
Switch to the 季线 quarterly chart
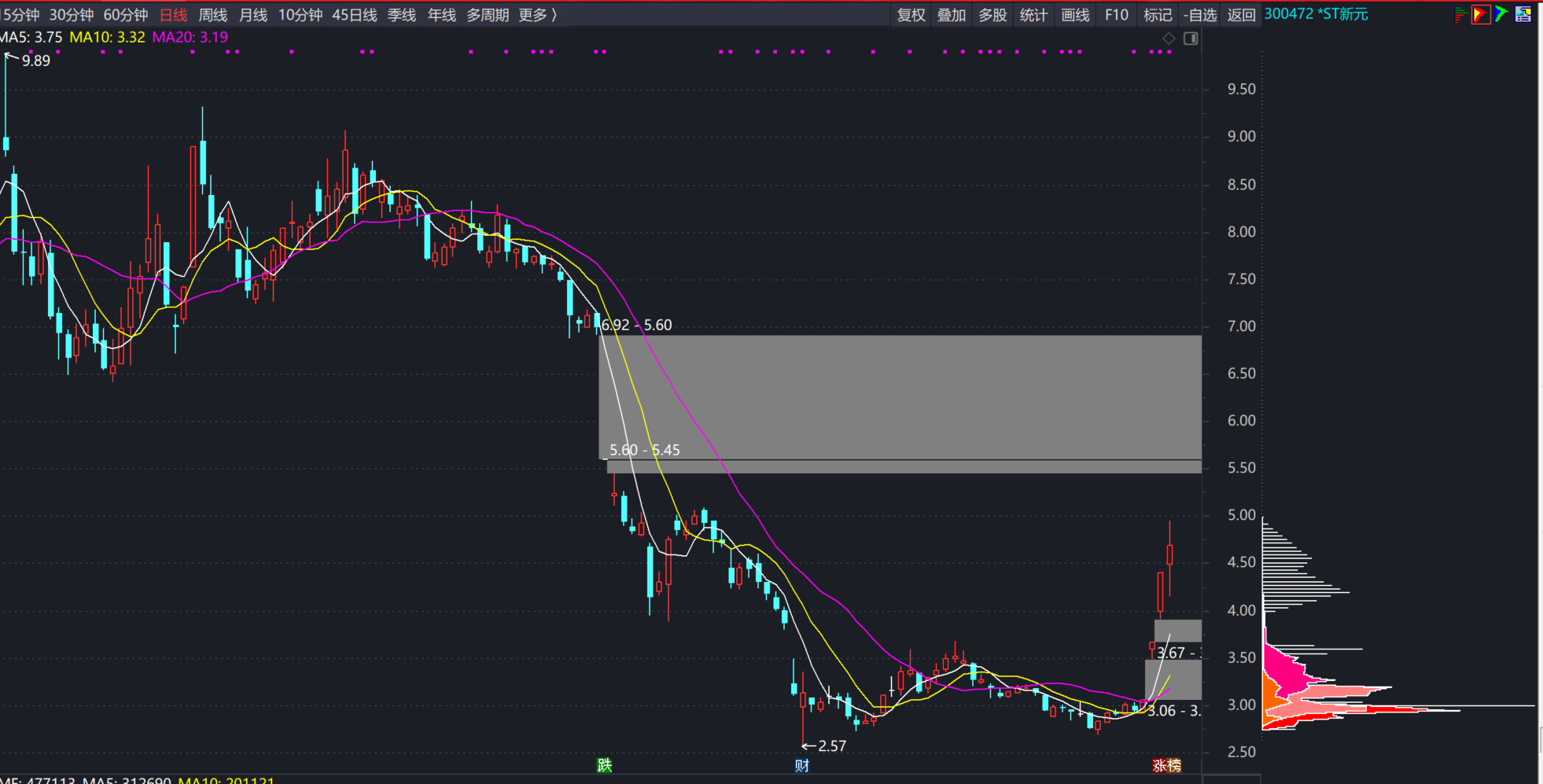pyautogui.click(x=402, y=15)
